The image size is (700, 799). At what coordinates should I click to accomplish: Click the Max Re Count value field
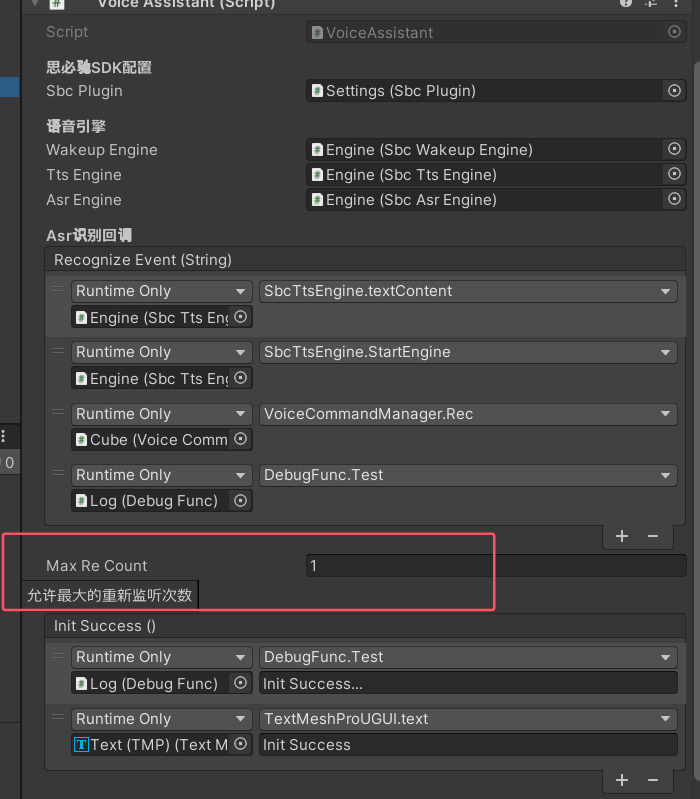[x=496, y=566]
